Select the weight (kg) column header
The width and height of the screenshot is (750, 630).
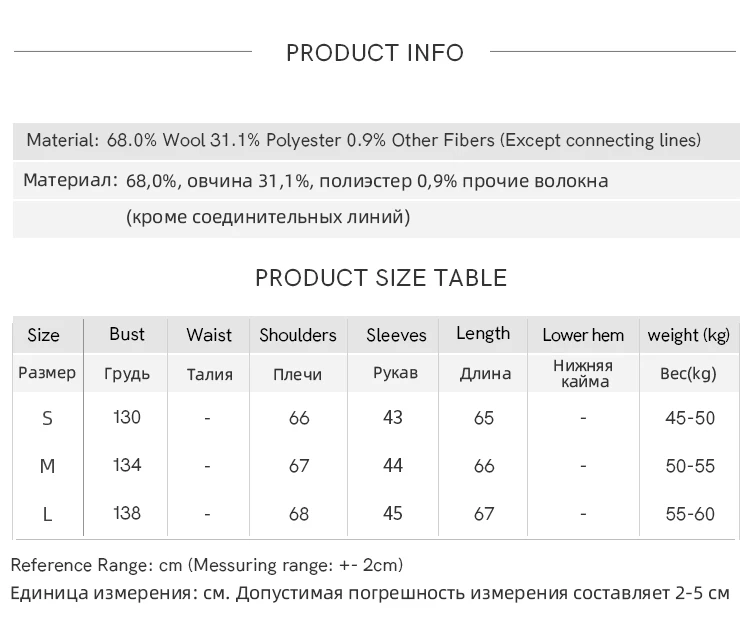point(688,335)
